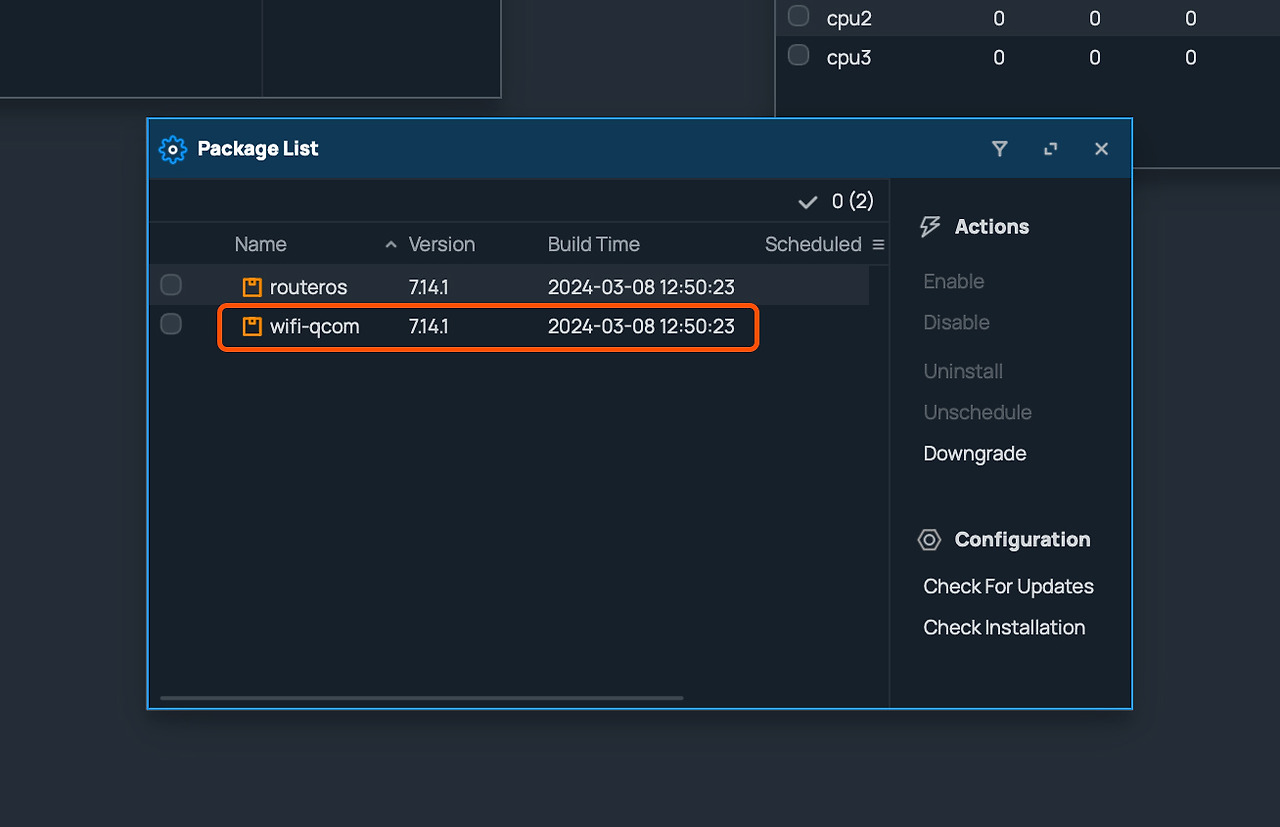Viewport: 1280px width, 827px height.
Task: Tick the routeros row checkbox
Action: [x=171, y=285]
